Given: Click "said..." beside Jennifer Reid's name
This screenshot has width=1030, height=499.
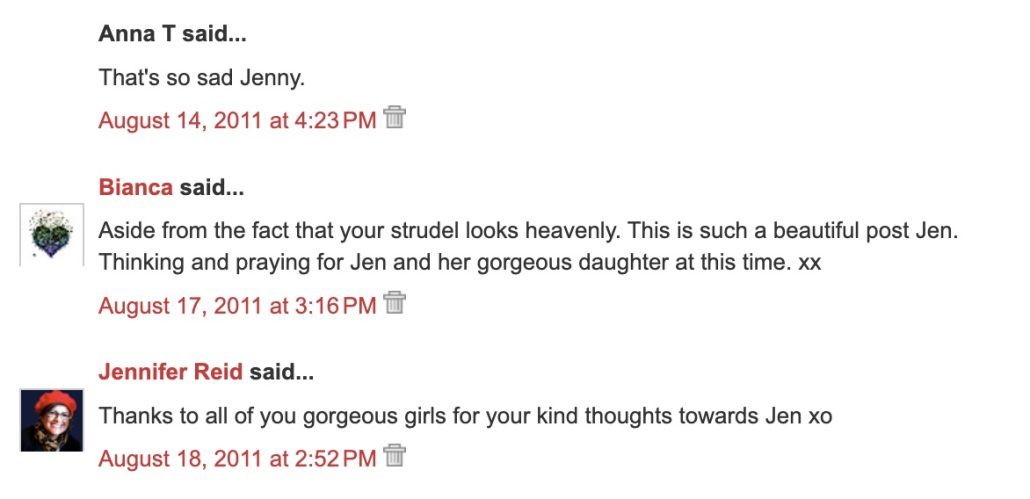Looking at the screenshot, I should (x=281, y=373).
